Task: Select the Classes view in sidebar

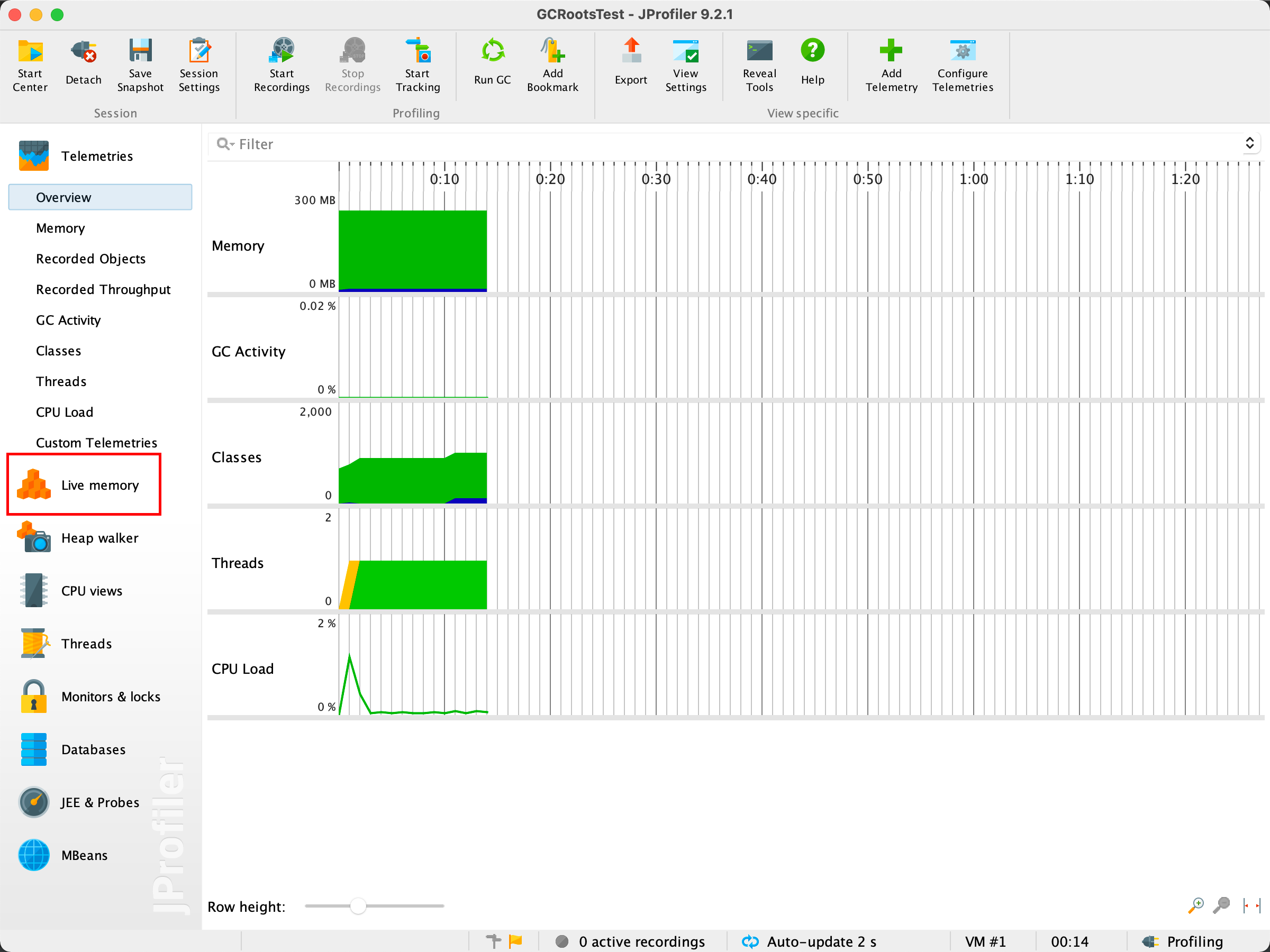Action: click(59, 351)
